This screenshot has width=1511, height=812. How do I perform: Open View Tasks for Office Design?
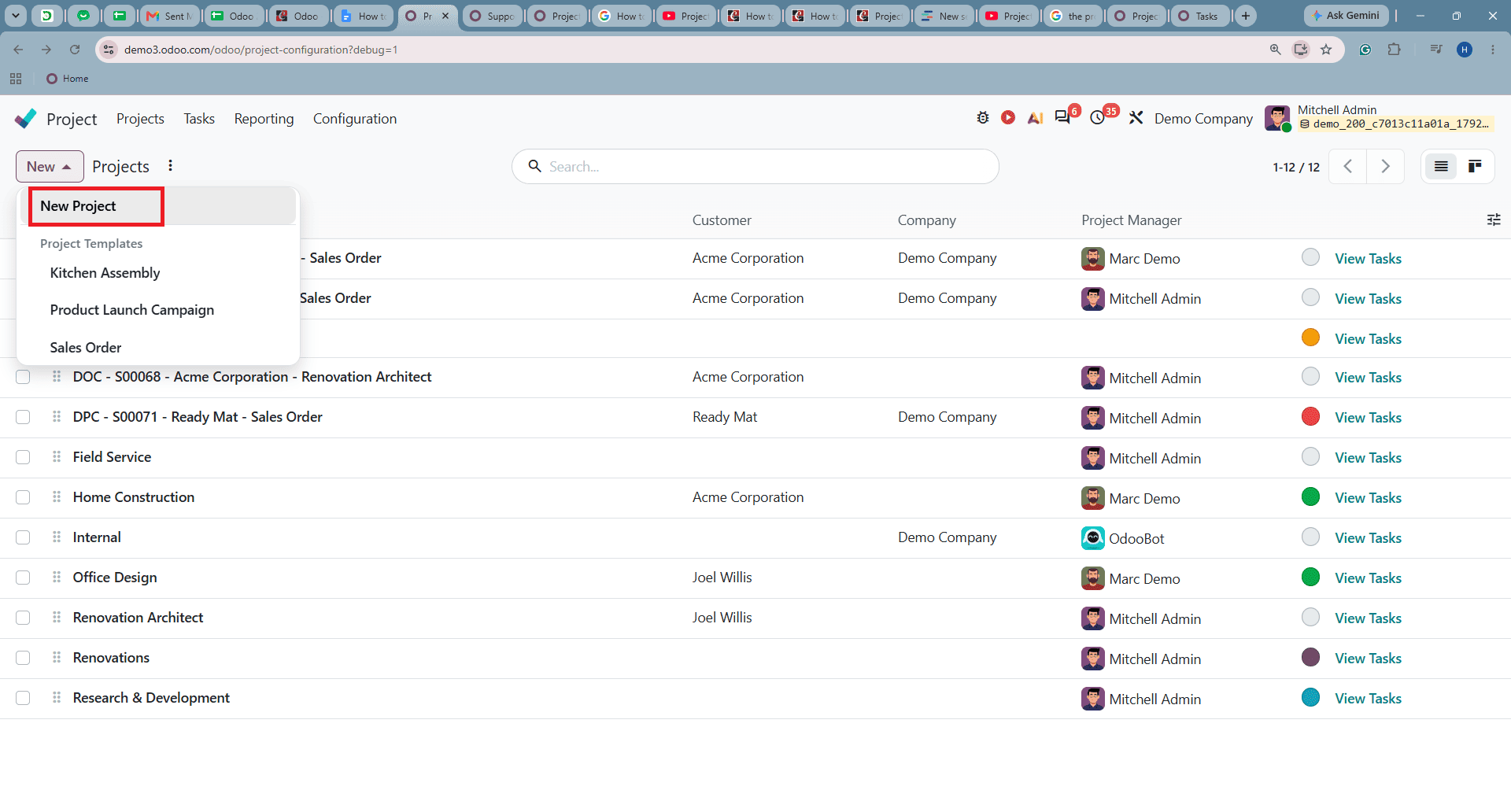click(1368, 578)
